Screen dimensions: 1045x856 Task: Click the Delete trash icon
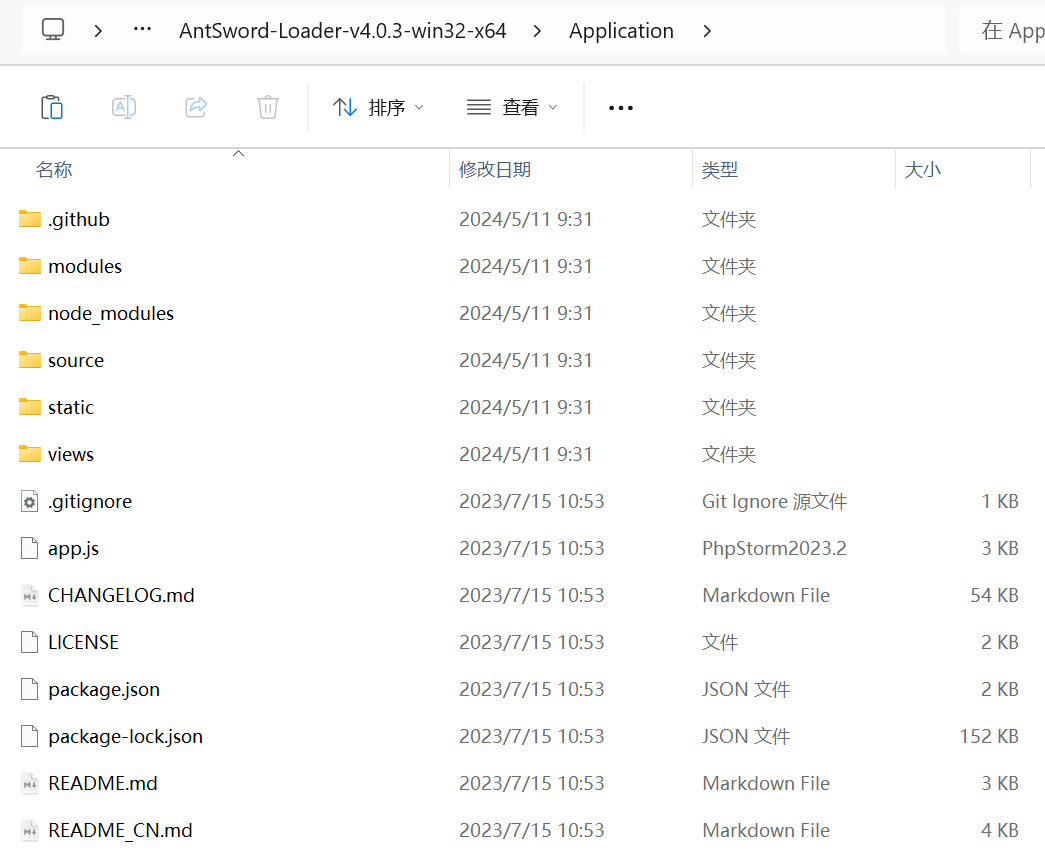click(268, 107)
